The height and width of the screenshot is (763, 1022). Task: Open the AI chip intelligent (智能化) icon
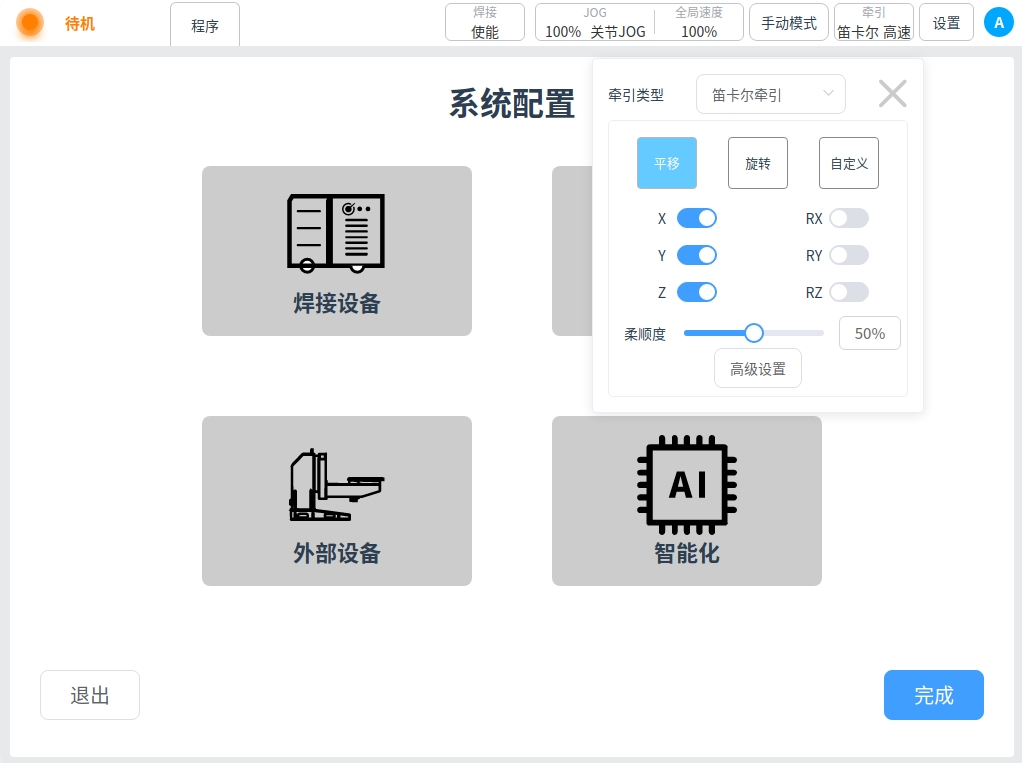pyautogui.click(x=686, y=485)
